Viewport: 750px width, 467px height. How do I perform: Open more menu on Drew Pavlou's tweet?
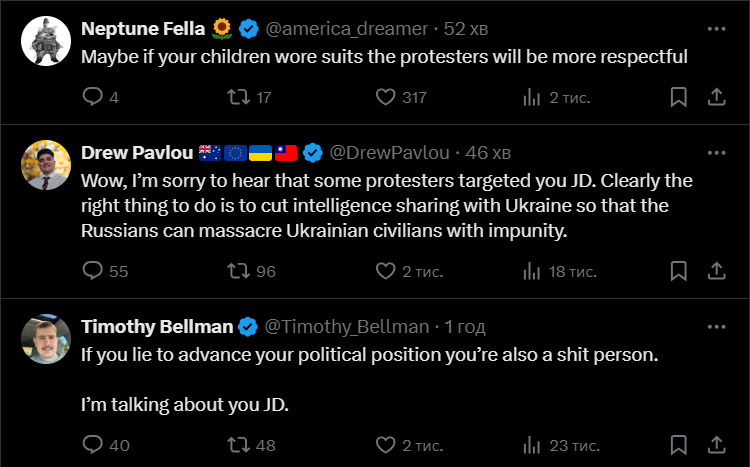tap(716, 153)
